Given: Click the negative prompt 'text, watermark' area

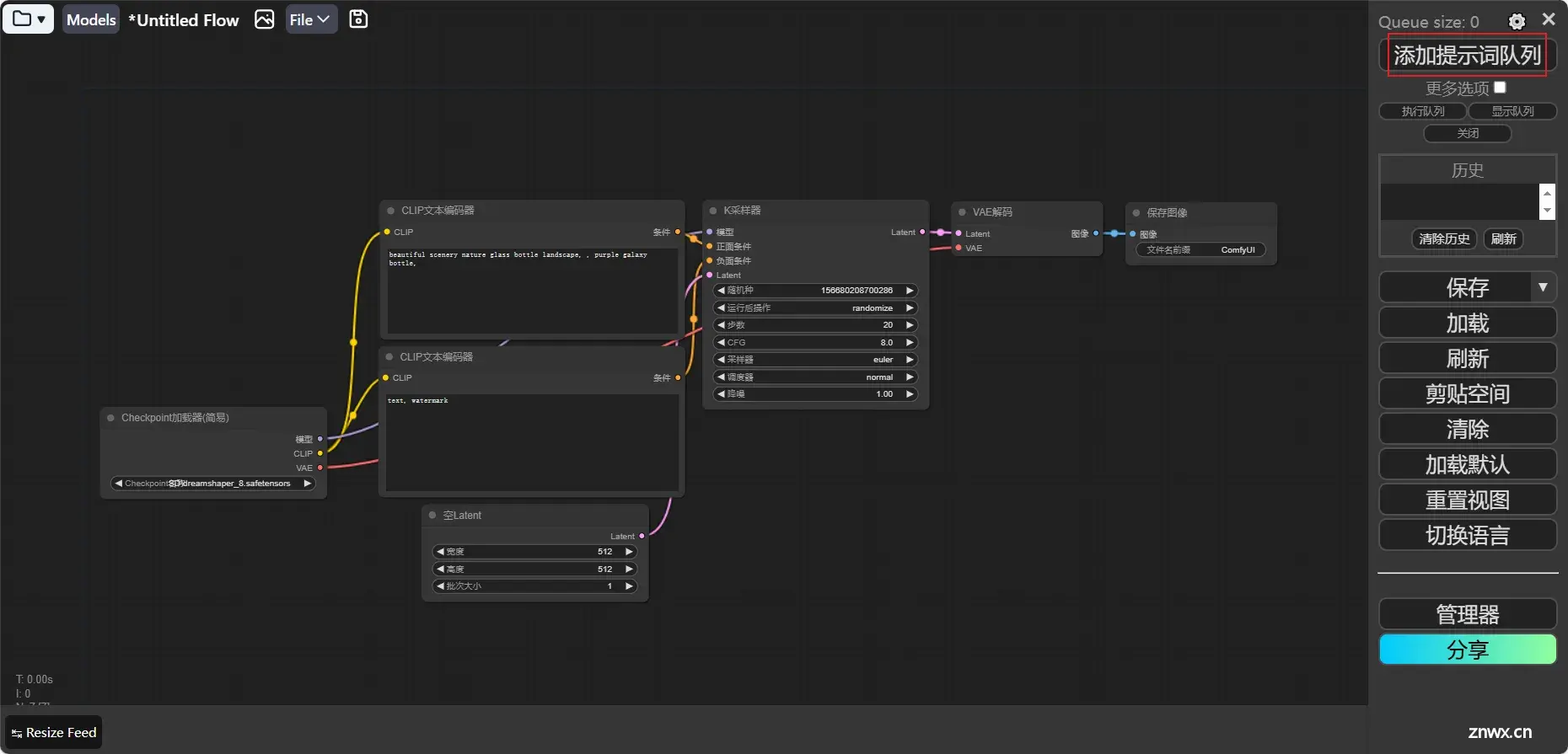Looking at the screenshot, I should [532, 442].
